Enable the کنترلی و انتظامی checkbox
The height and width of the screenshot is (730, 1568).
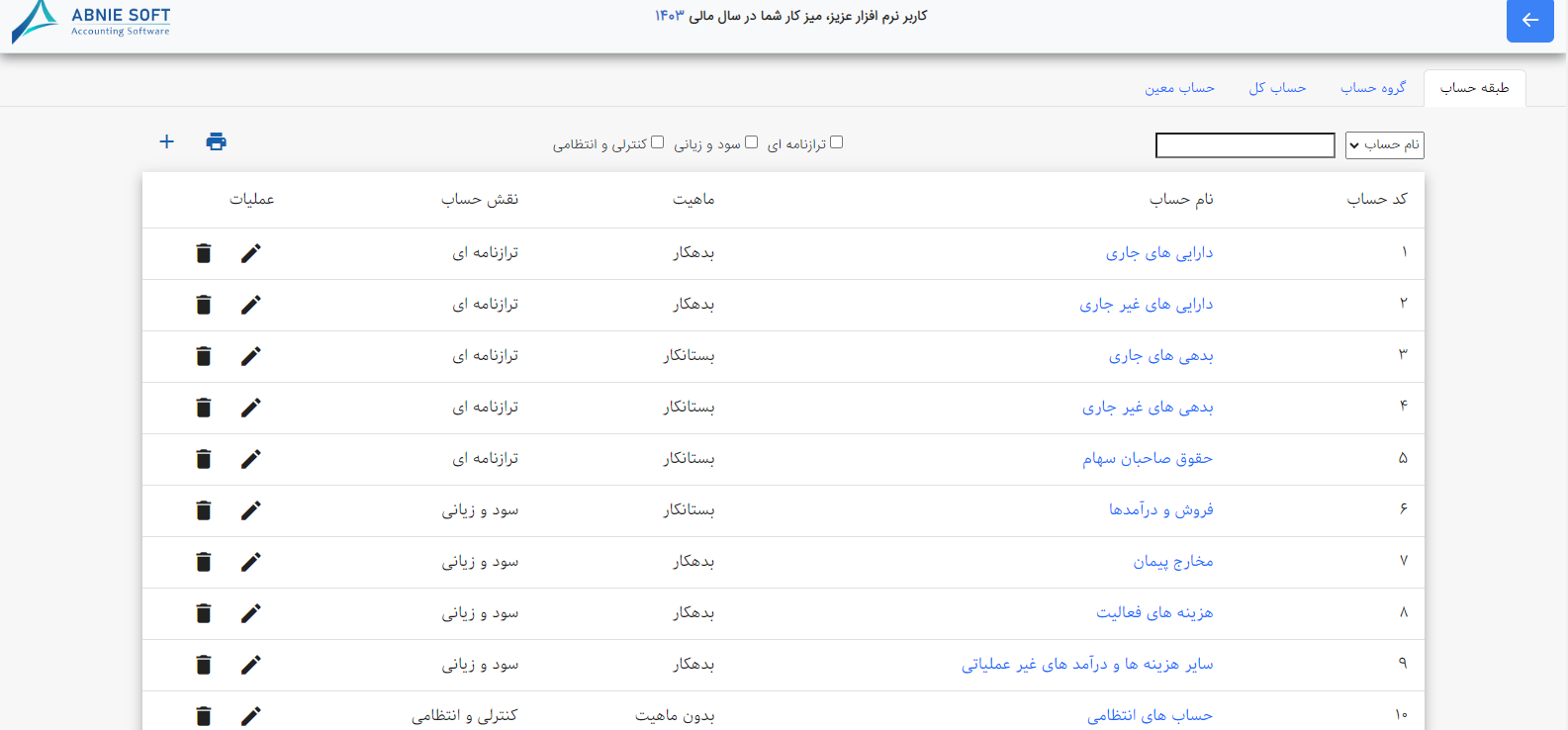pos(658,142)
